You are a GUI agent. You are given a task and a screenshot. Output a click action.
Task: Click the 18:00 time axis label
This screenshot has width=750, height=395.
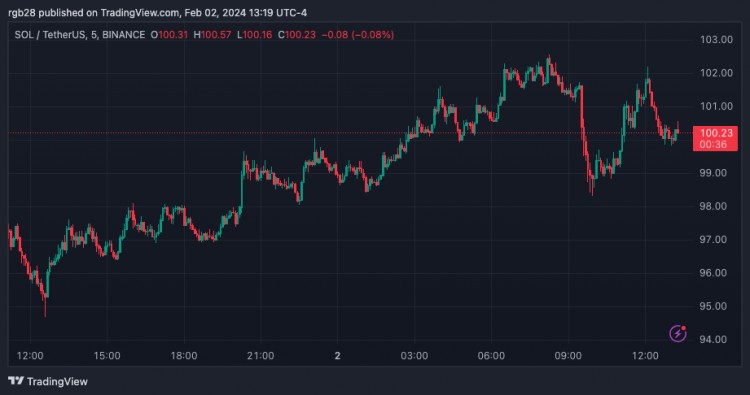click(184, 356)
